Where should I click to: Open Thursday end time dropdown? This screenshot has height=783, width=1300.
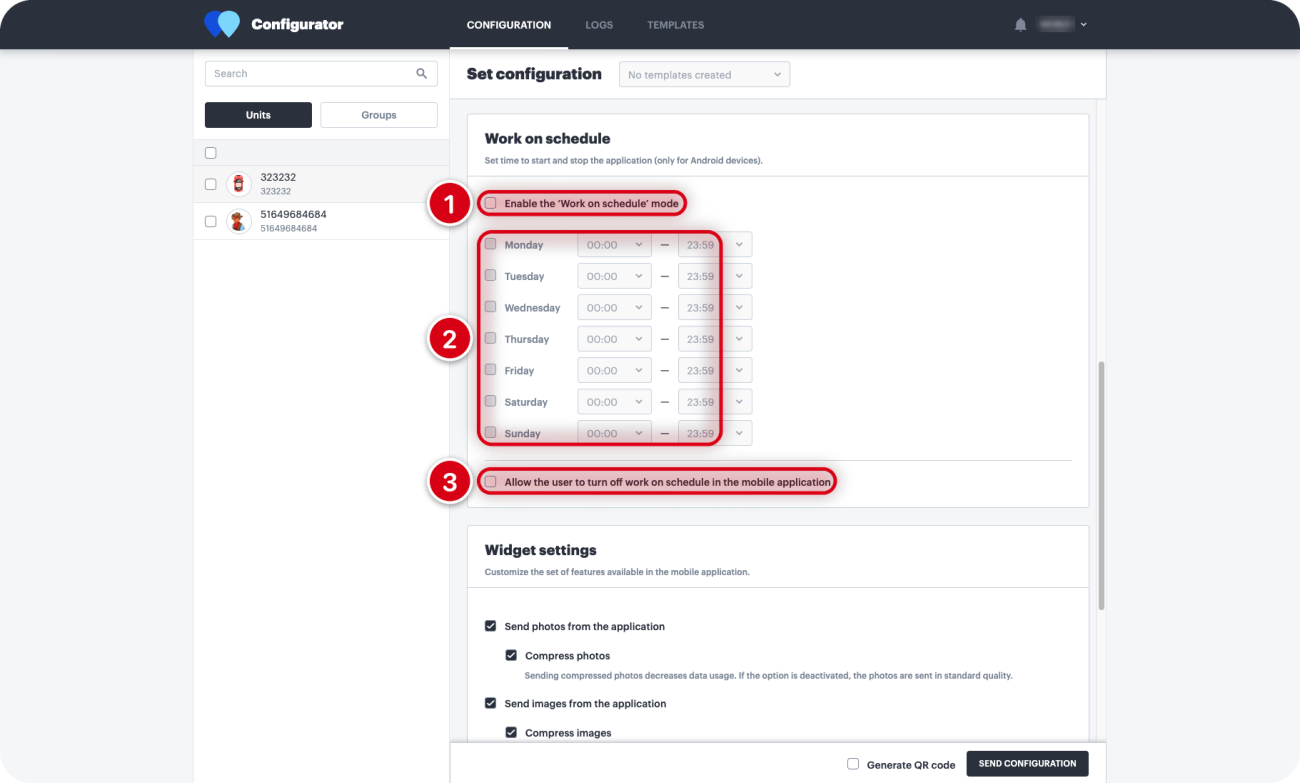click(x=715, y=339)
